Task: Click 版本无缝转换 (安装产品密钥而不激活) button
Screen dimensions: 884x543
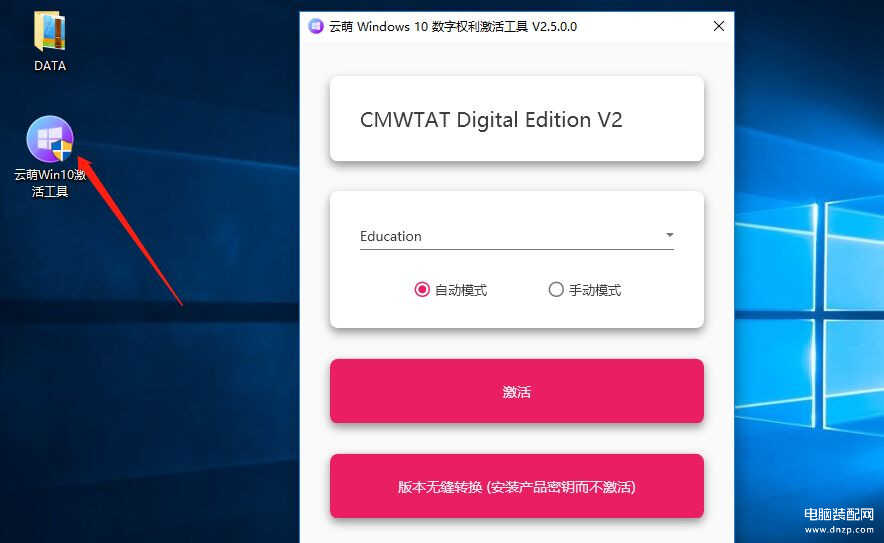Action: [517, 487]
